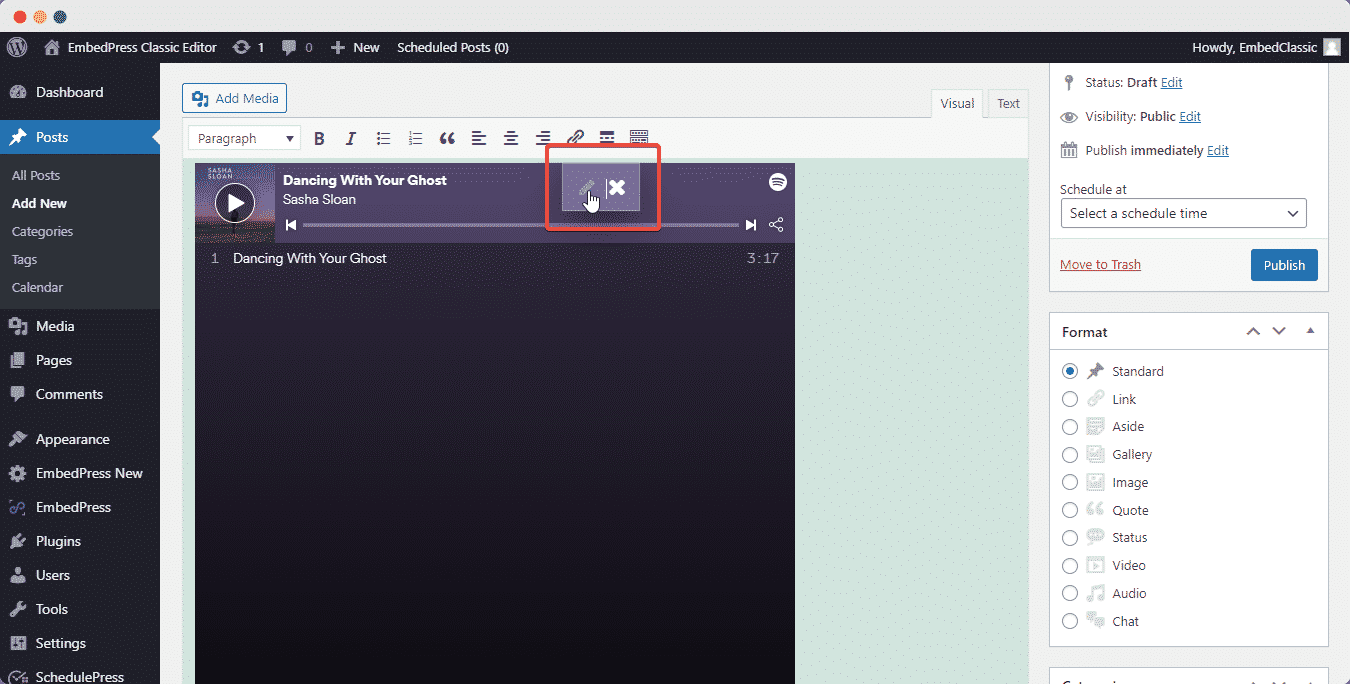
Task: Align text center
Action: point(511,138)
